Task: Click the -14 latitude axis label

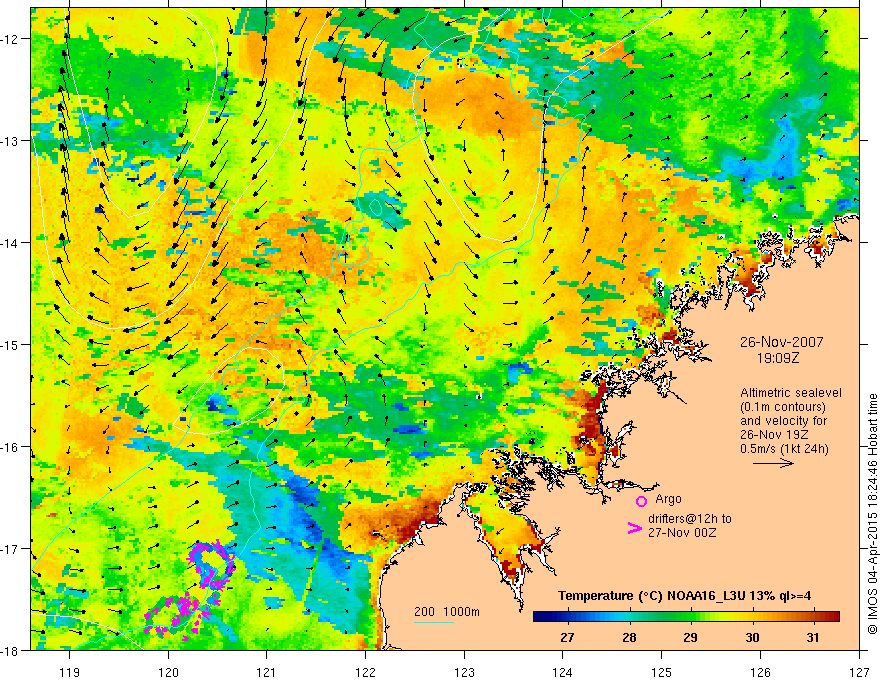Action: 12,243
